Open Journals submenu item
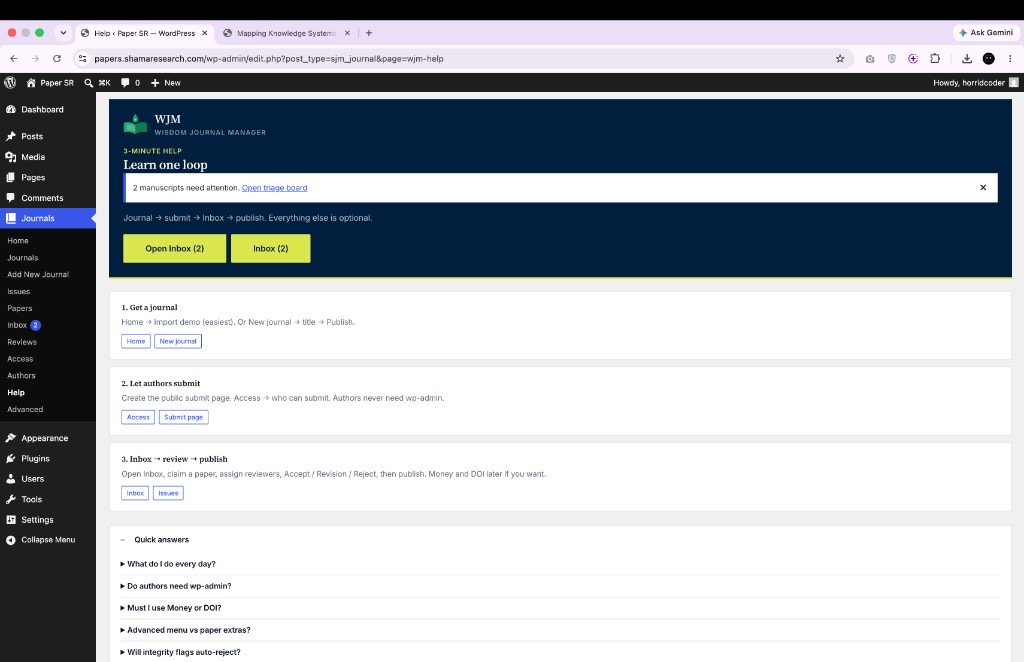Screen dimensions: 1024x662 [22, 258]
